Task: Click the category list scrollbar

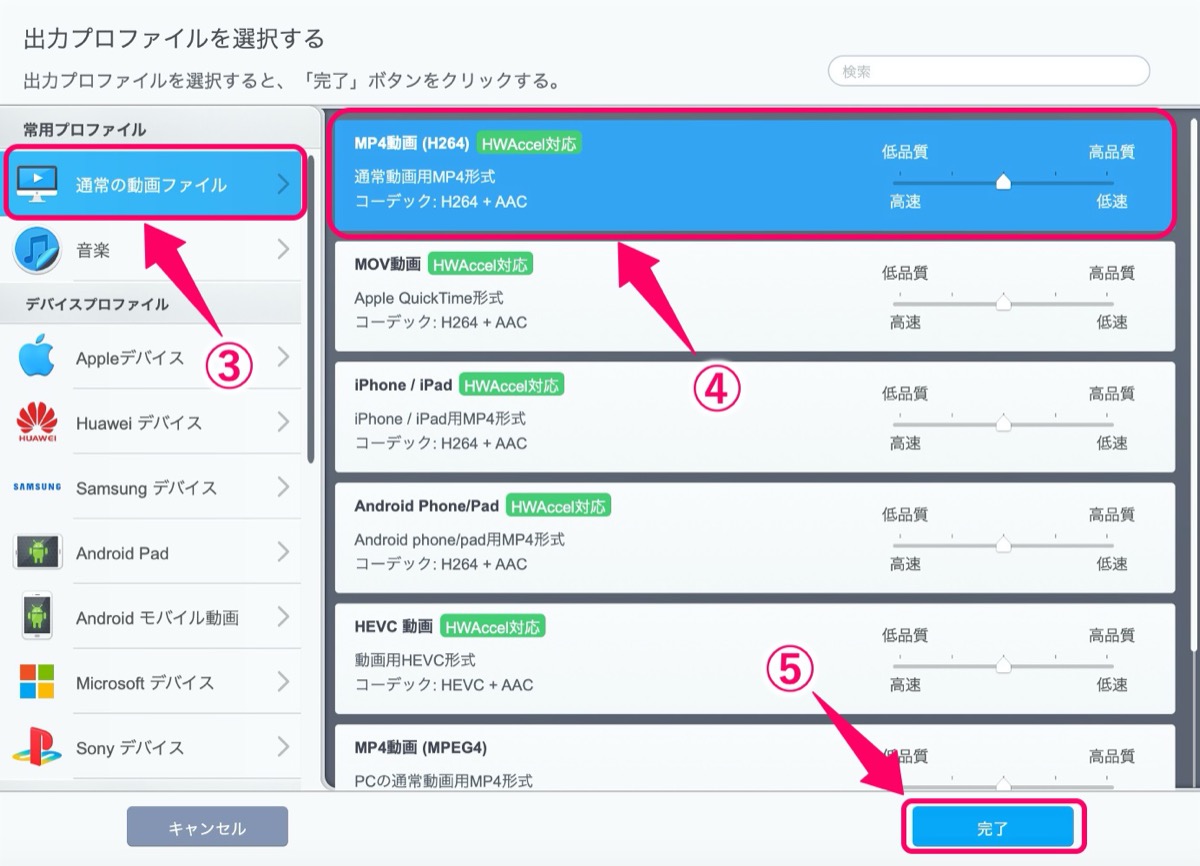Action: click(311, 308)
